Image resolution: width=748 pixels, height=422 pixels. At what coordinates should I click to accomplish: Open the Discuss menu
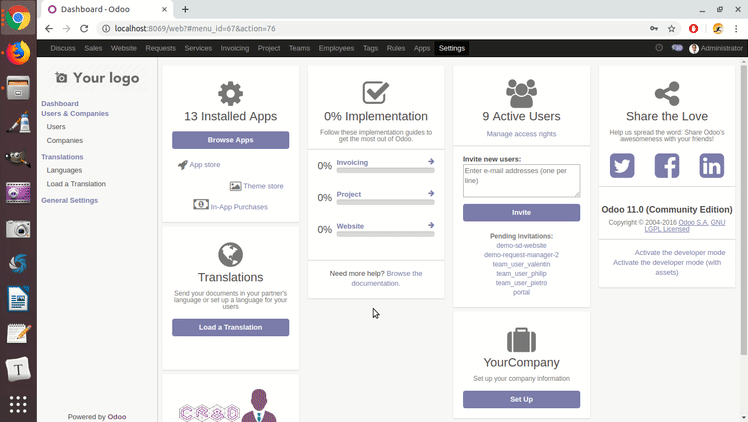pos(63,48)
